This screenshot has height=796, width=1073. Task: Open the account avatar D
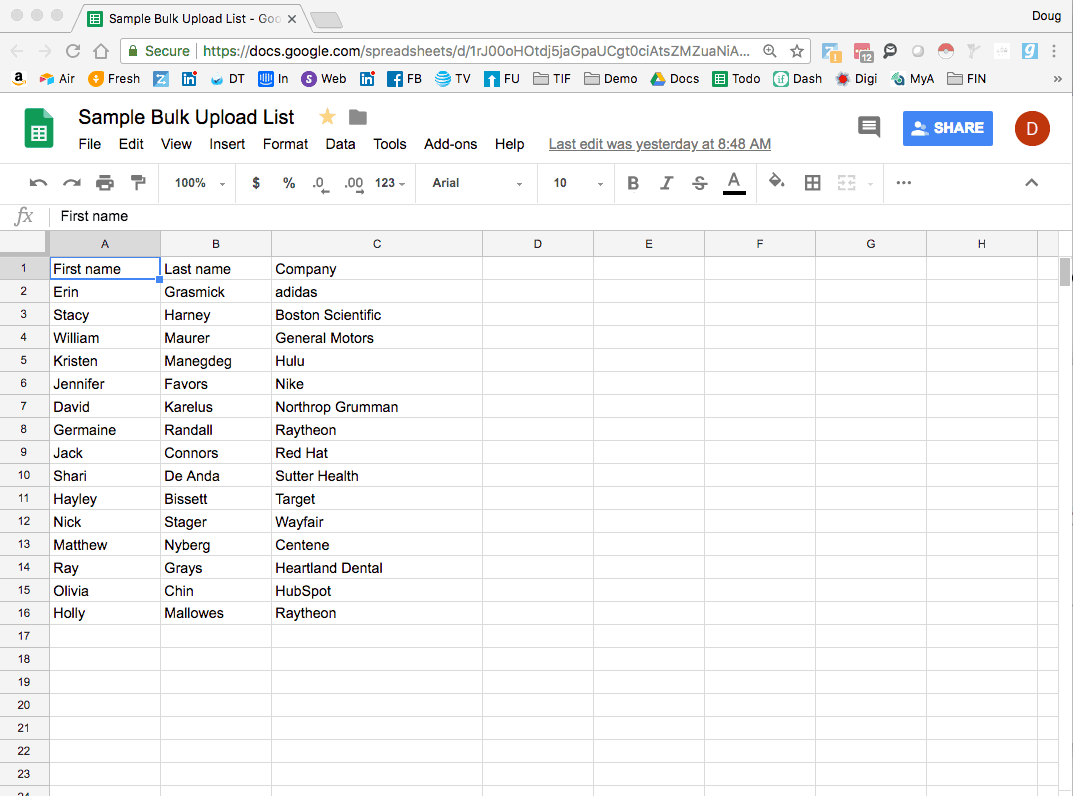[x=1032, y=128]
